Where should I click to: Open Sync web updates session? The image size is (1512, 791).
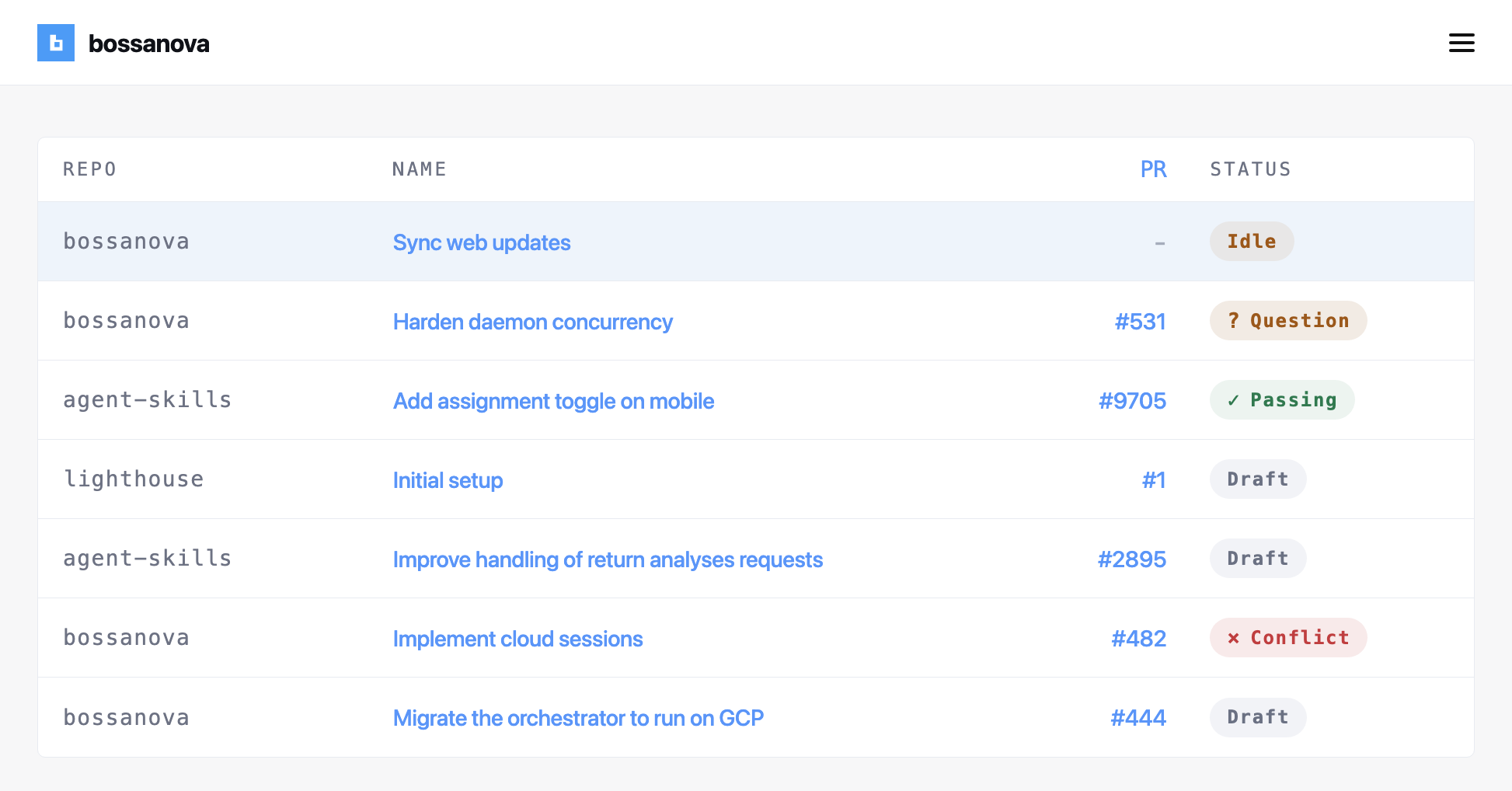[x=482, y=242]
